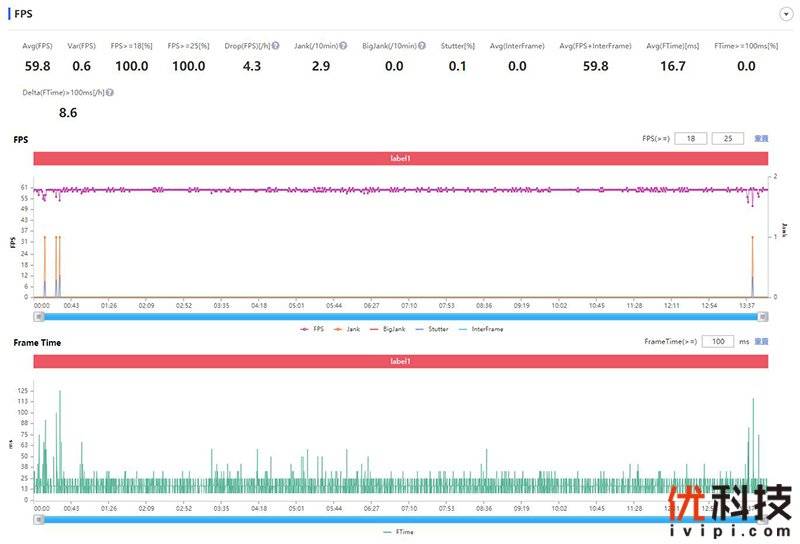
Task: Click the 13:37 time label on the FPS chart axis
Action: pyautogui.click(x=746, y=305)
